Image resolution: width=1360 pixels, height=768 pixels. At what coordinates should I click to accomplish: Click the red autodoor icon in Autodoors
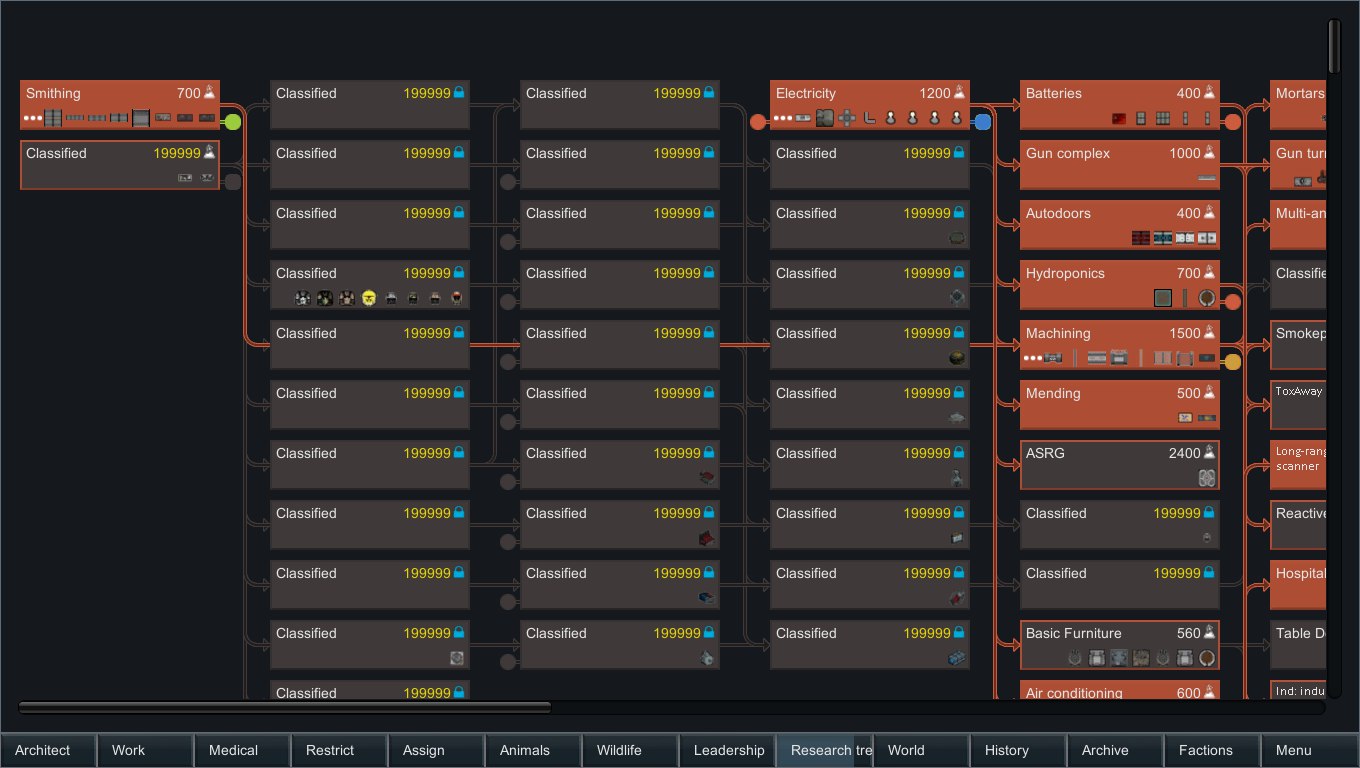click(x=1141, y=238)
